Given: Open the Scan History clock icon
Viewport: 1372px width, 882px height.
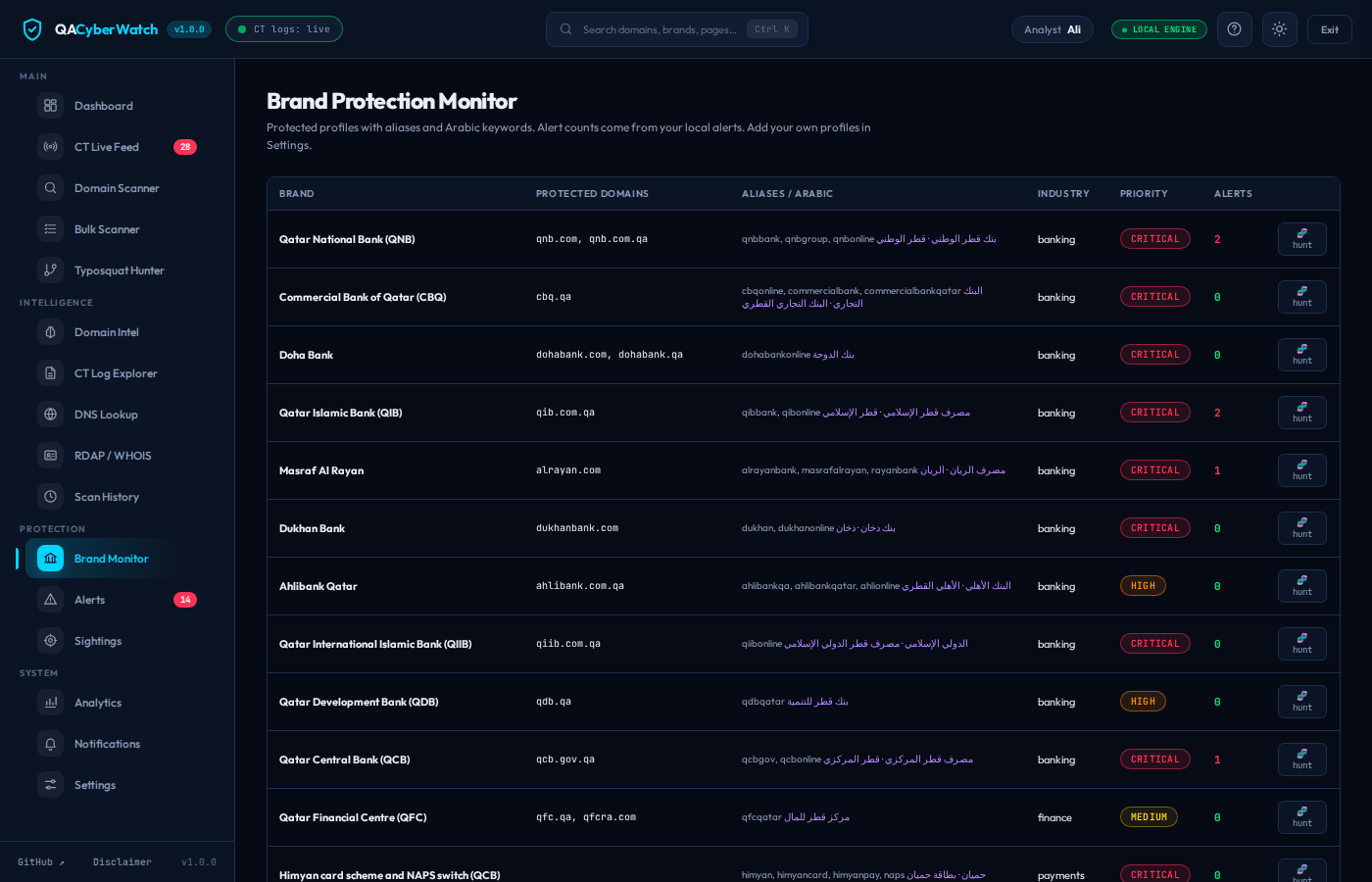Looking at the screenshot, I should (x=50, y=497).
